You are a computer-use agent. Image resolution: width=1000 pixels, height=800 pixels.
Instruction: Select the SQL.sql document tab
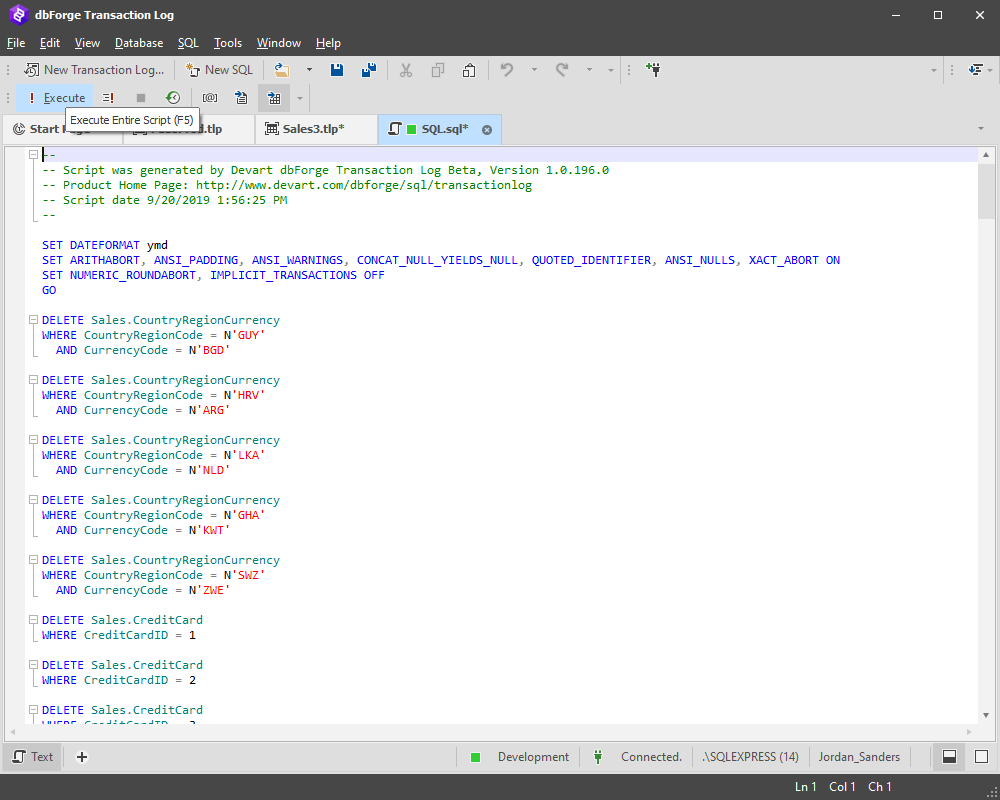(439, 129)
